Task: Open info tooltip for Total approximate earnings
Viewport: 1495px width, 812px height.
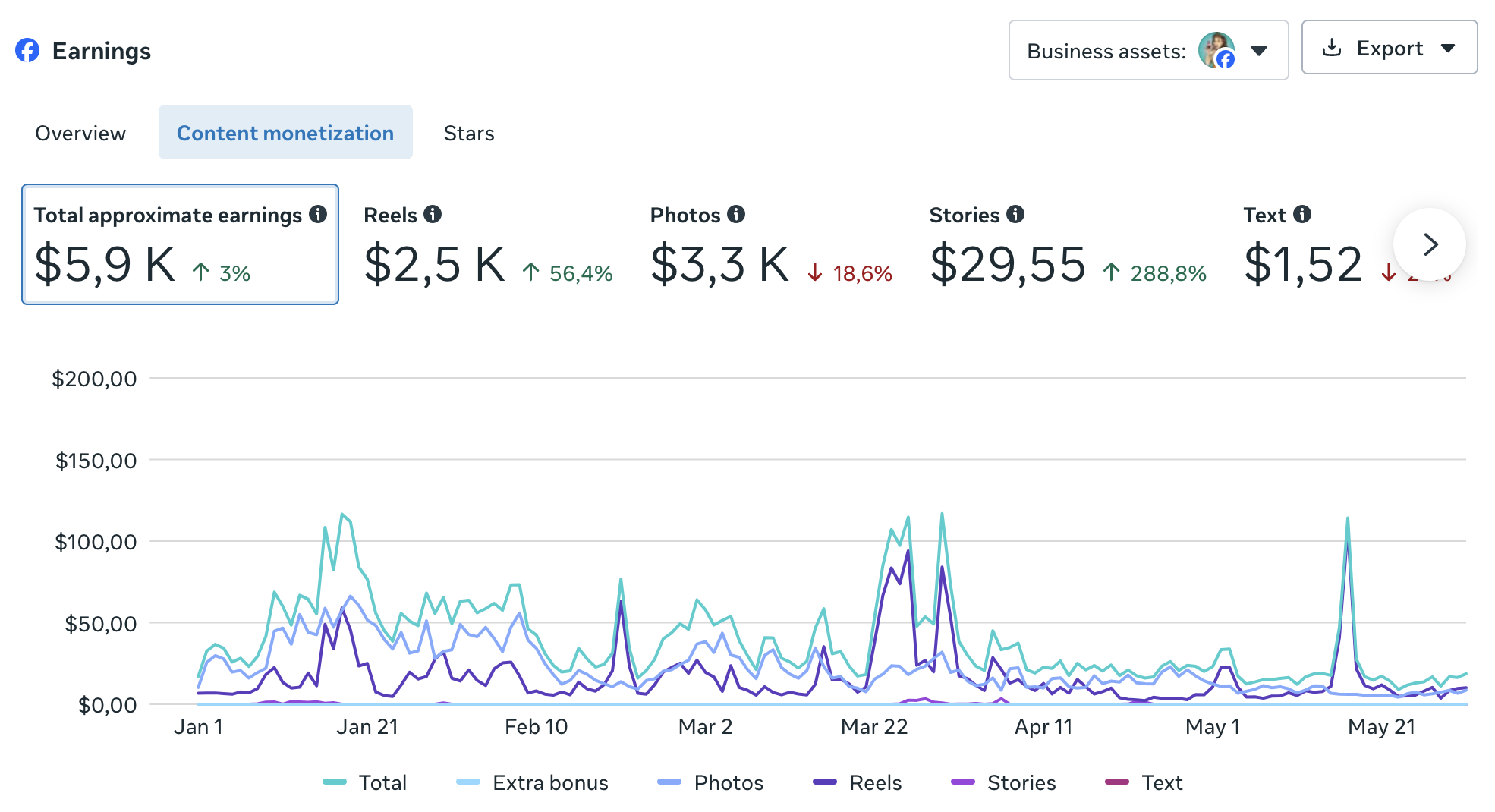Action: tap(318, 215)
